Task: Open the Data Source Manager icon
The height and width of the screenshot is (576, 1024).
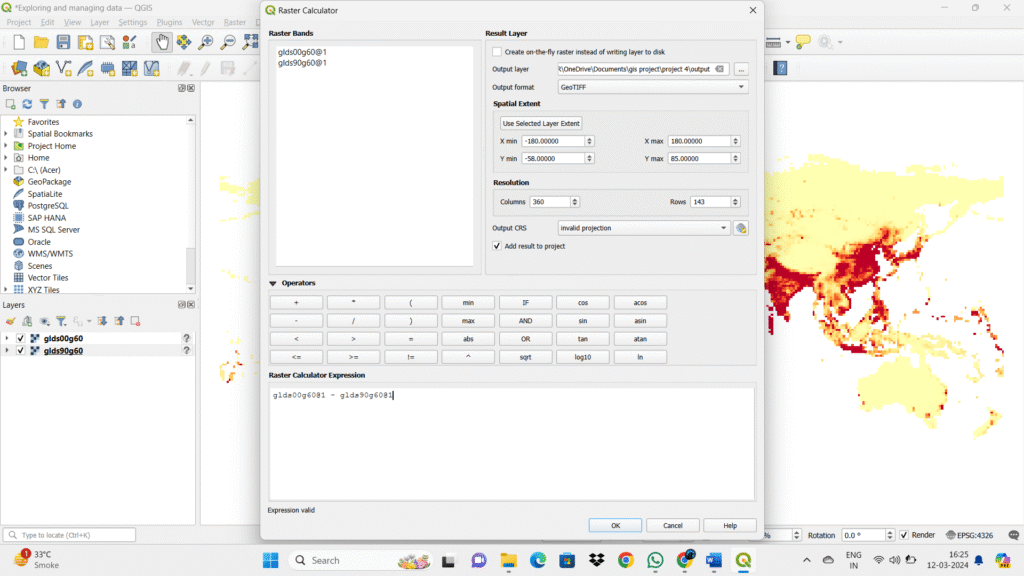Action: point(19,68)
